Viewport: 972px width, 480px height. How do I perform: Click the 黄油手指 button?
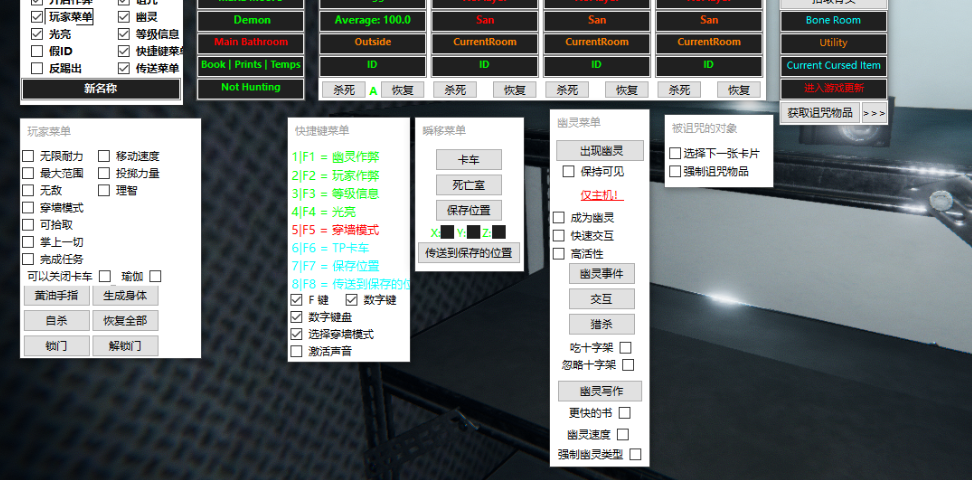coord(56,295)
